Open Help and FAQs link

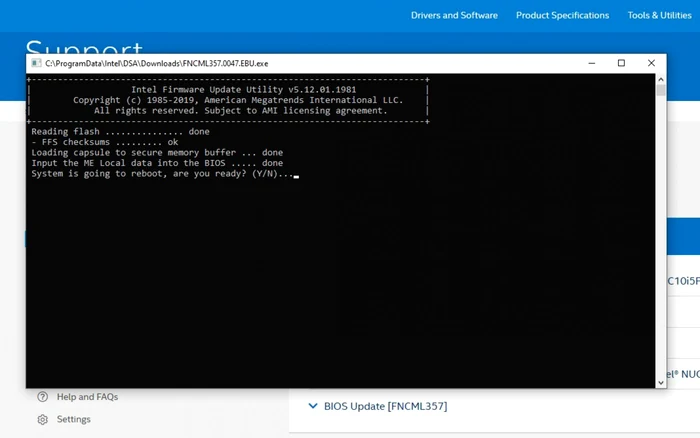click(88, 396)
